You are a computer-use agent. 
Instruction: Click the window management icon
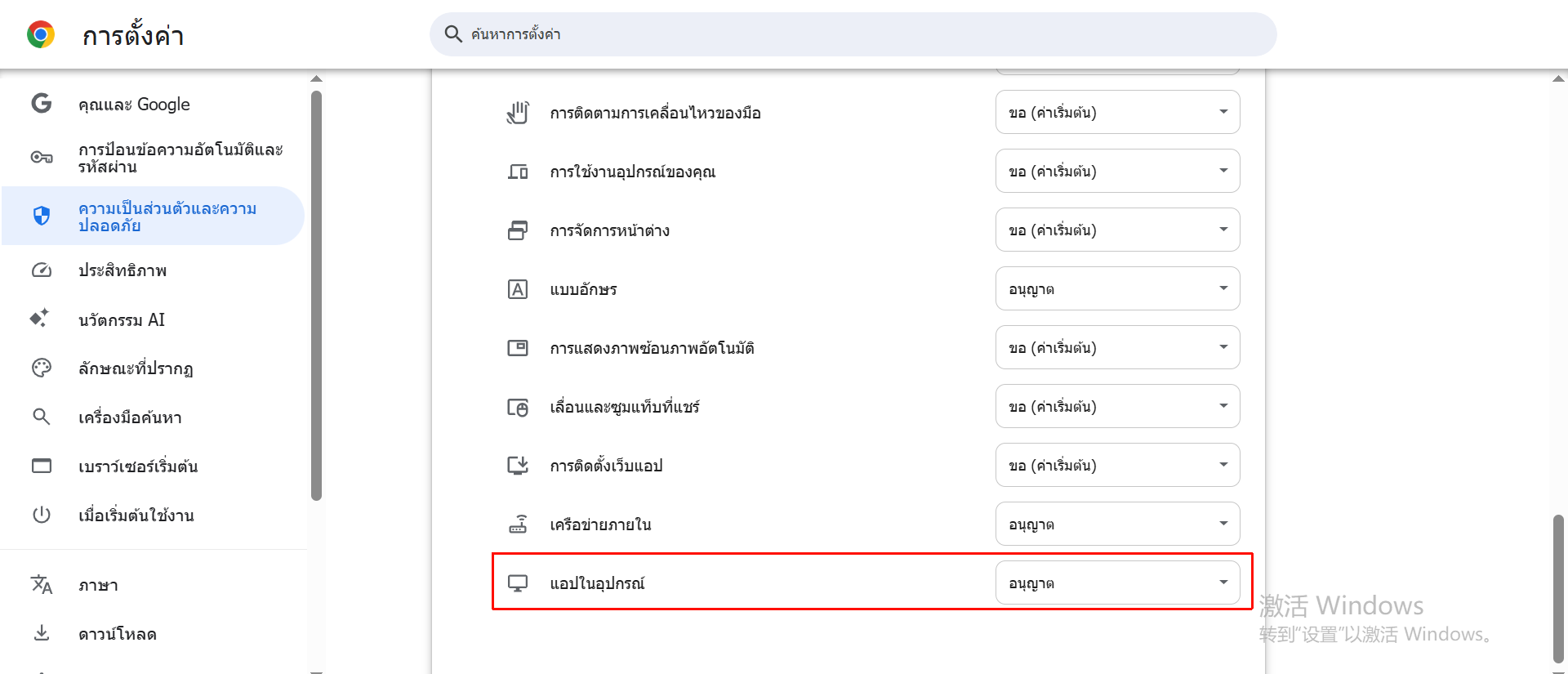click(518, 230)
